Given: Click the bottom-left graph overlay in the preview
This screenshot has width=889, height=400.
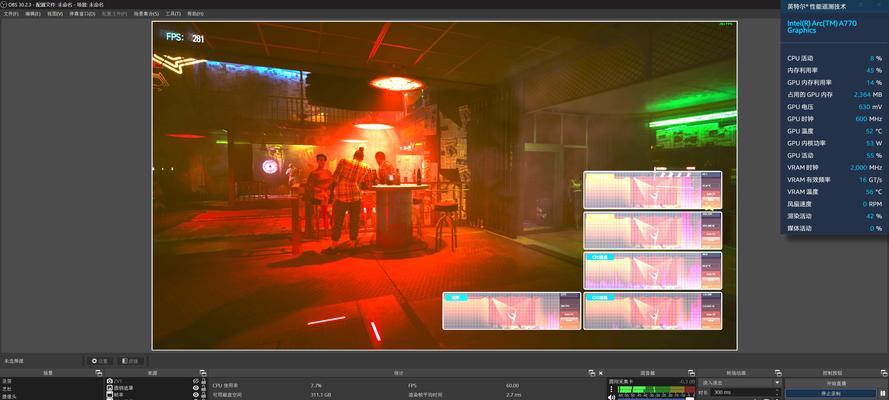Looking at the screenshot, I should (x=511, y=311).
